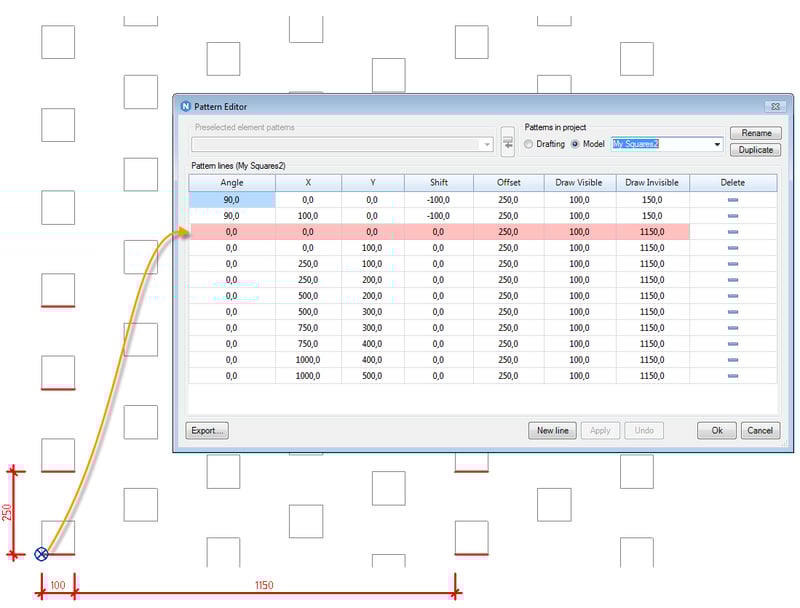This screenshot has height=608, width=800.
Task: Click the 1150 dimension label in drawing
Action: pyautogui.click(x=264, y=585)
